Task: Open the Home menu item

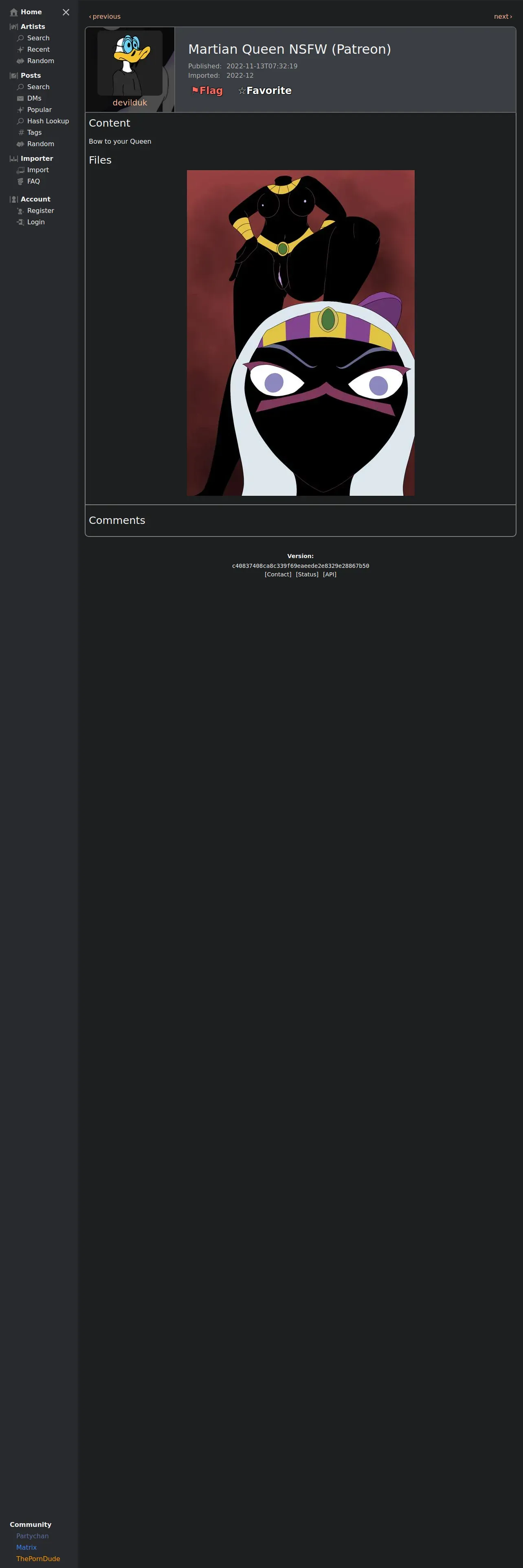Action: click(31, 12)
